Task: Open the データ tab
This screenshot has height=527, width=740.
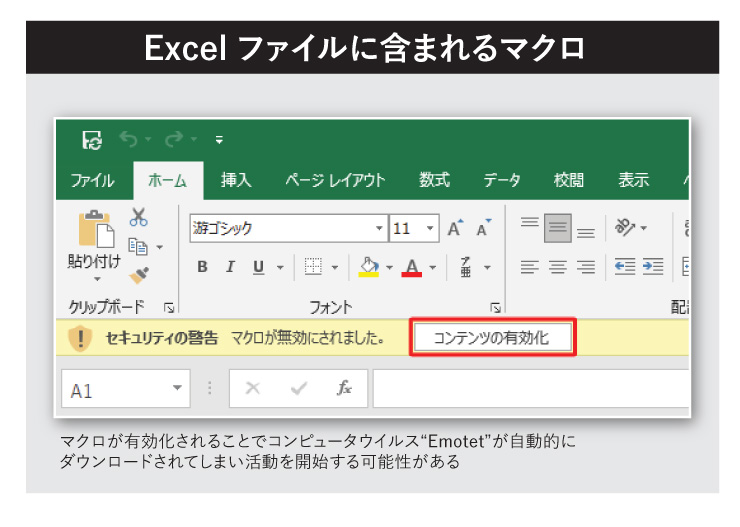Action: click(x=502, y=180)
